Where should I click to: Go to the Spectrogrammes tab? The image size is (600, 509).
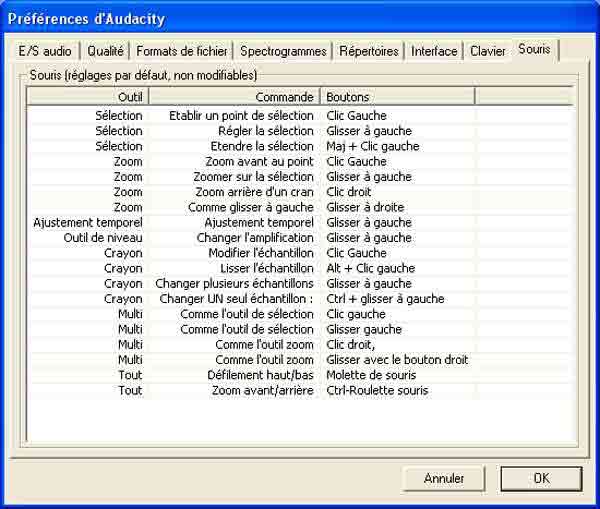(283, 51)
